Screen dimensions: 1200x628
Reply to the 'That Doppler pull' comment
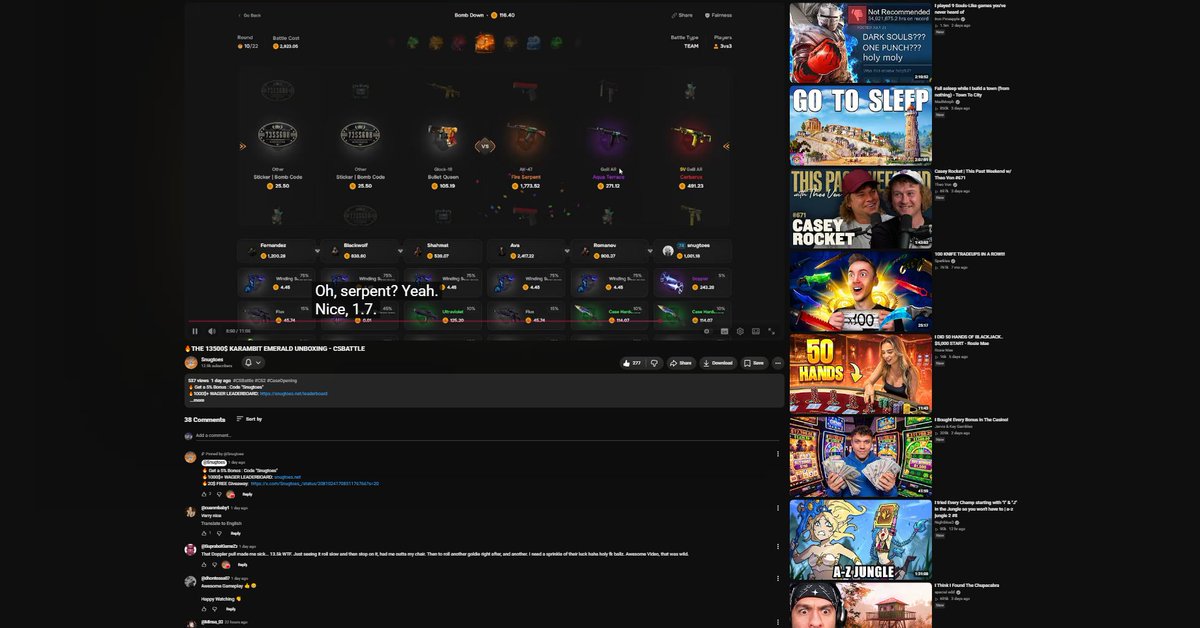(242, 564)
